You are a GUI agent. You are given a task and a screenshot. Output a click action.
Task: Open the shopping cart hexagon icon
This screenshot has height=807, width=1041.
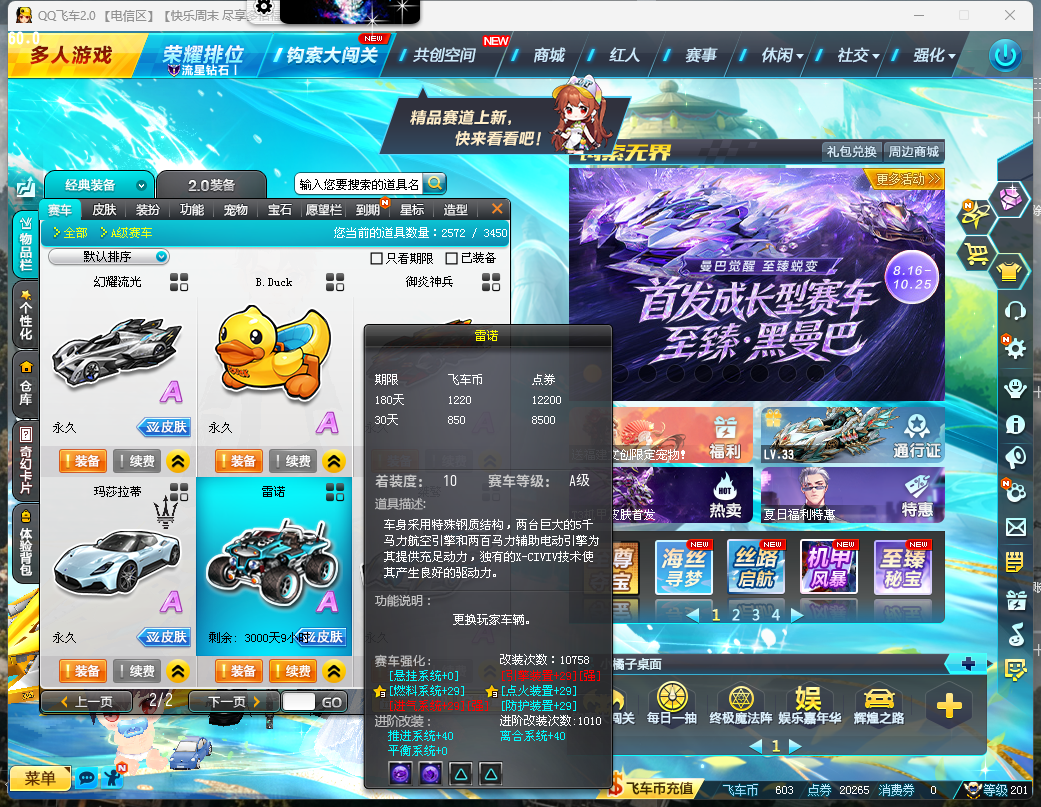(975, 254)
